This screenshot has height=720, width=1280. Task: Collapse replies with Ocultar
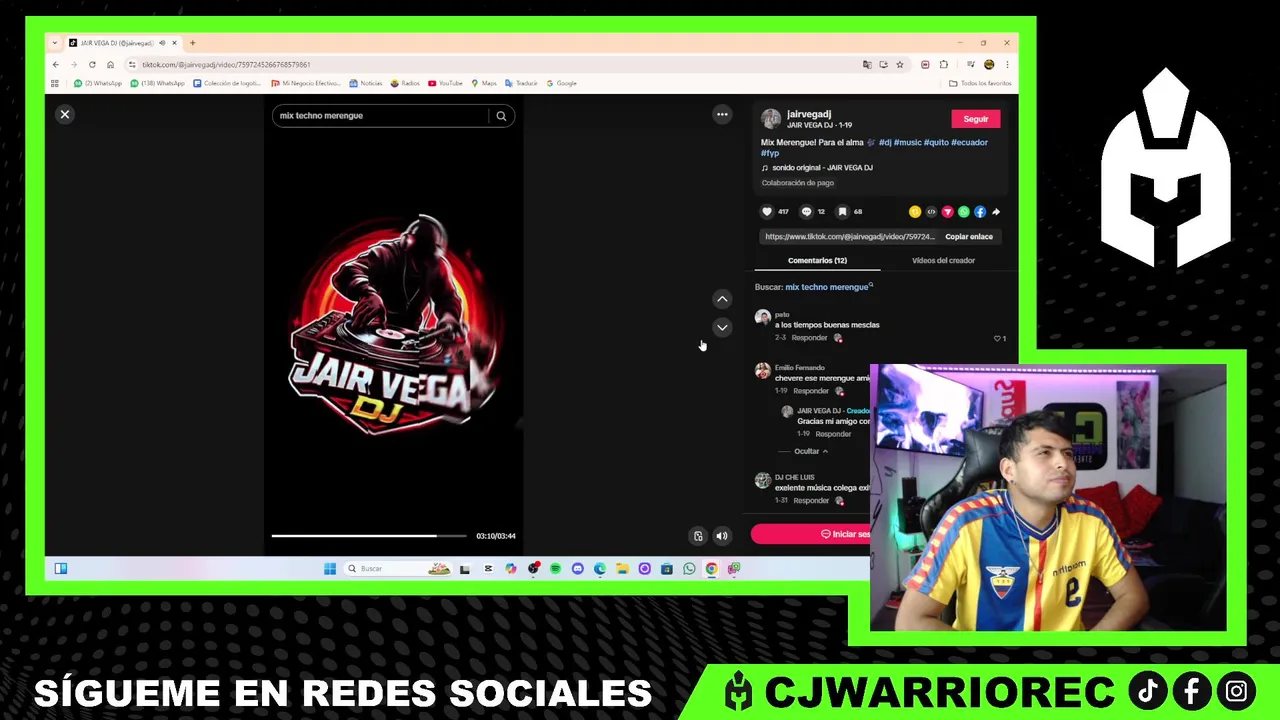pos(811,451)
